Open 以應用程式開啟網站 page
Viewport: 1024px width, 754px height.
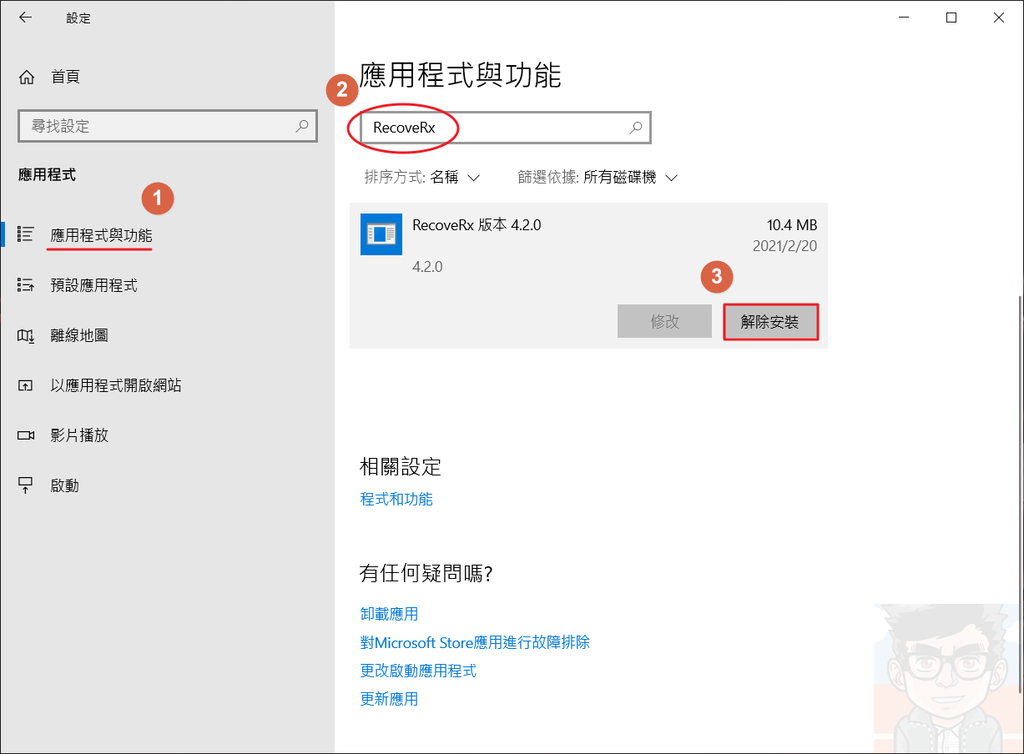pyautogui.click(x=116, y=385)
